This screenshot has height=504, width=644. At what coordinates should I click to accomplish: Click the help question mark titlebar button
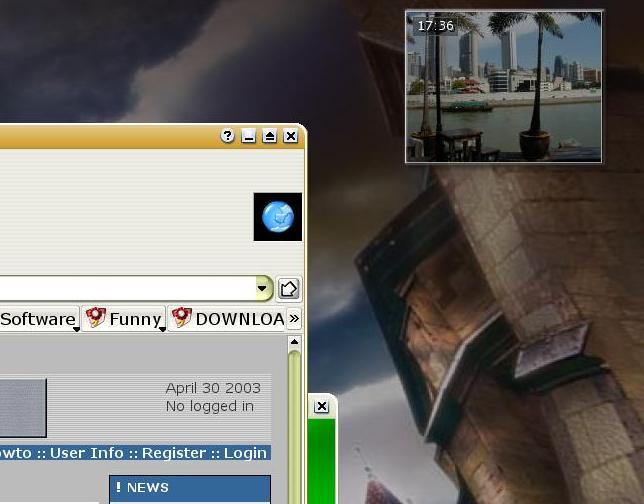[x=227, y=136]
